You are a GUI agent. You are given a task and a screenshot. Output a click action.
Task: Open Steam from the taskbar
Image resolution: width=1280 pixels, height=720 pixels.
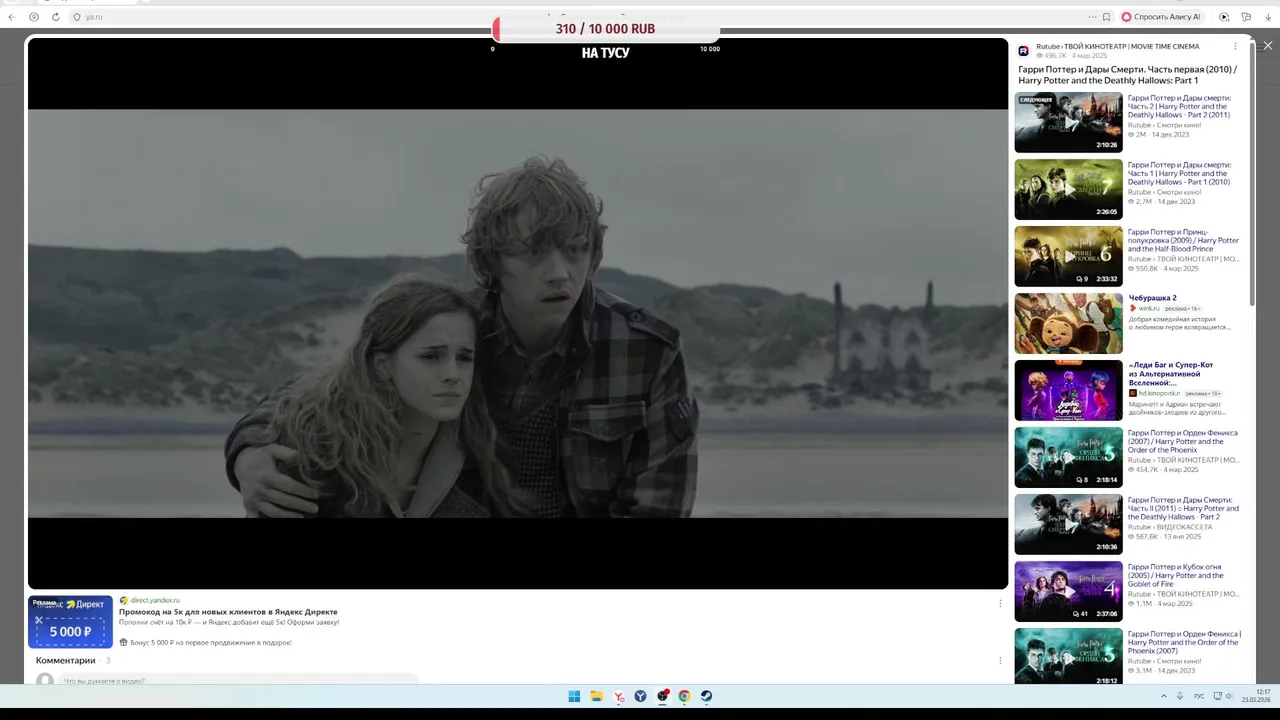coord(706,696)
